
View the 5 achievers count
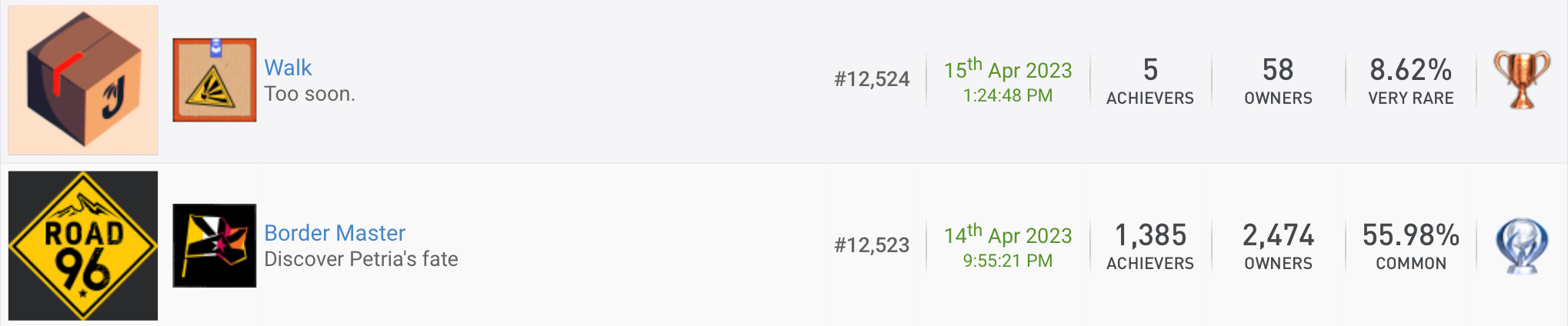(x=1150, y=81)
